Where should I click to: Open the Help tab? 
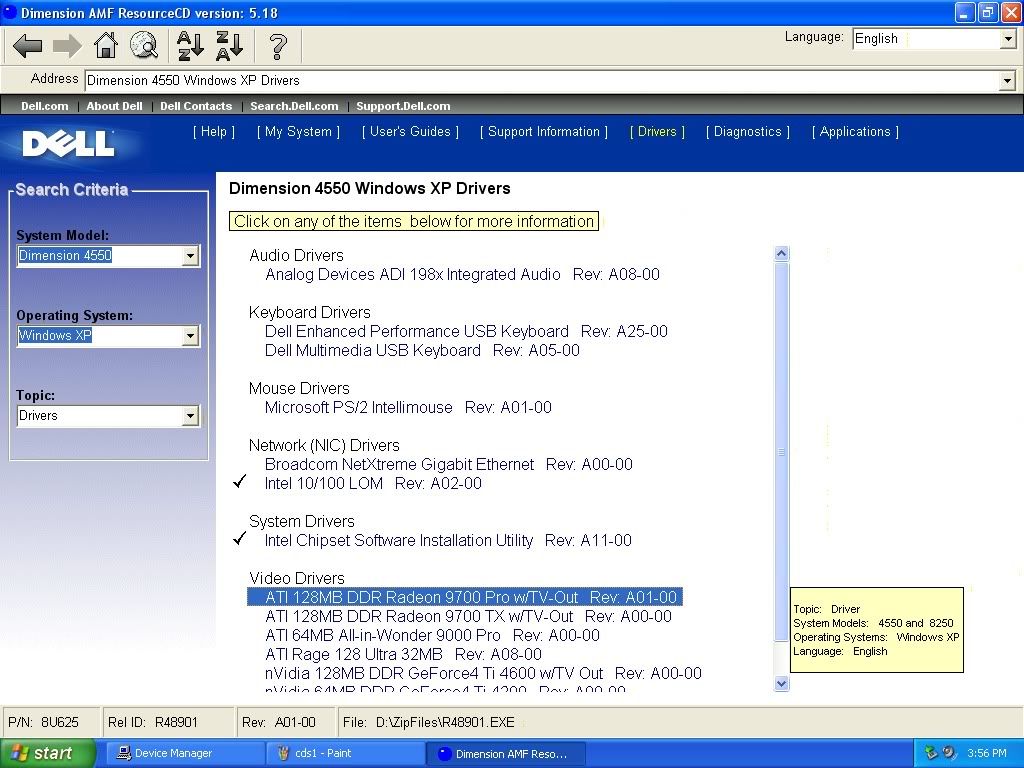tap(214, 132)
